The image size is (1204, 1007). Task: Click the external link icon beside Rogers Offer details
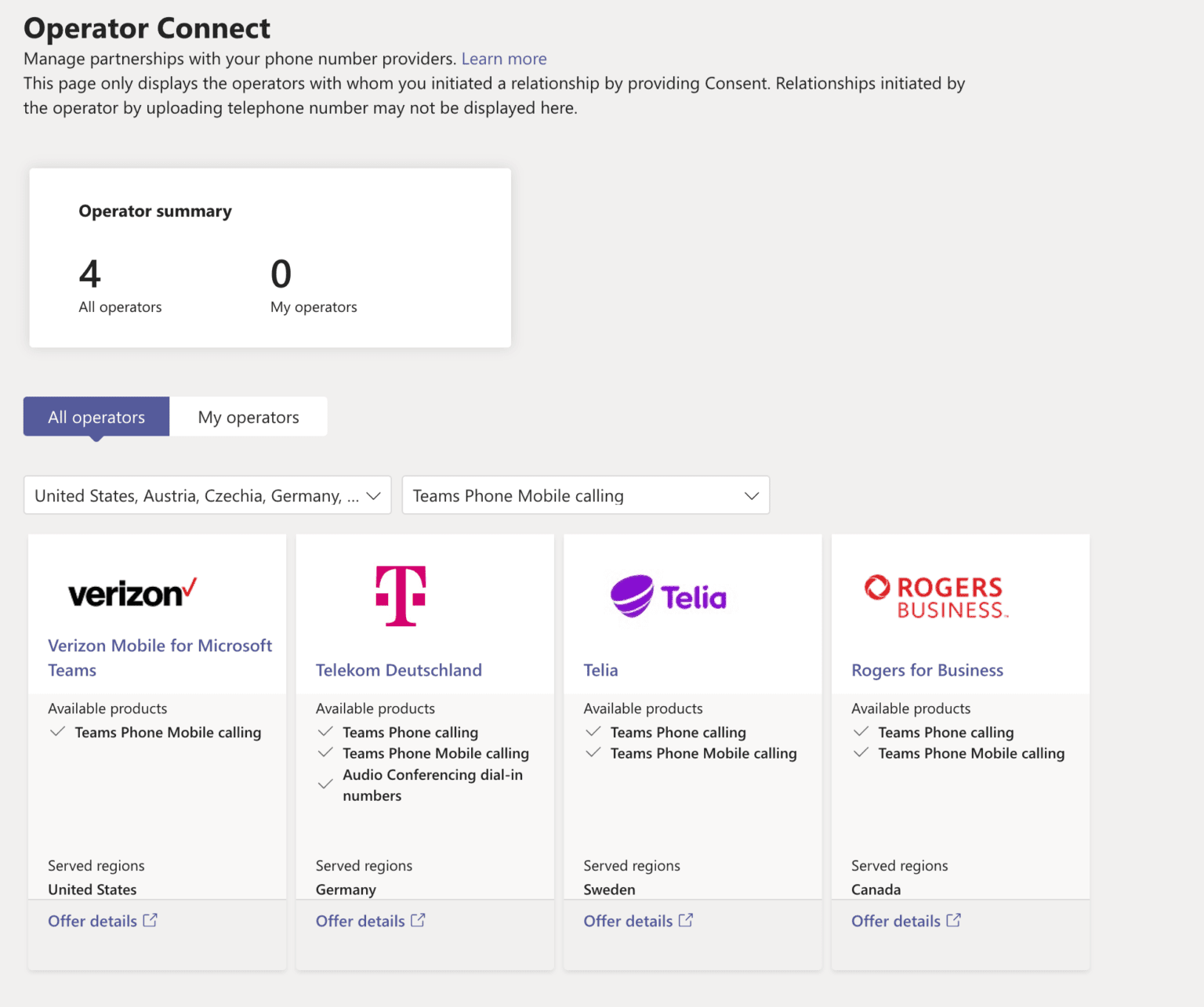(x=954, y=920)
